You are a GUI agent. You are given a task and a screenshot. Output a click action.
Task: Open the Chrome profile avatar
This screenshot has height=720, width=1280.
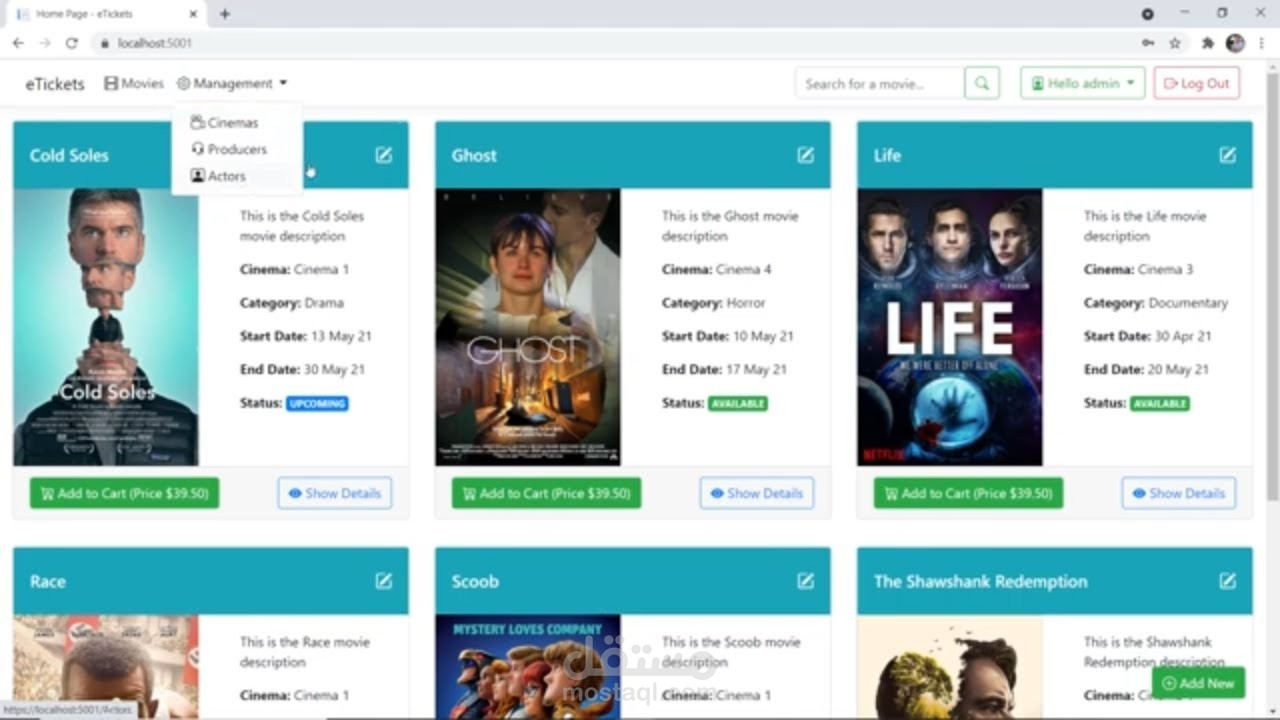(1235, 43)
